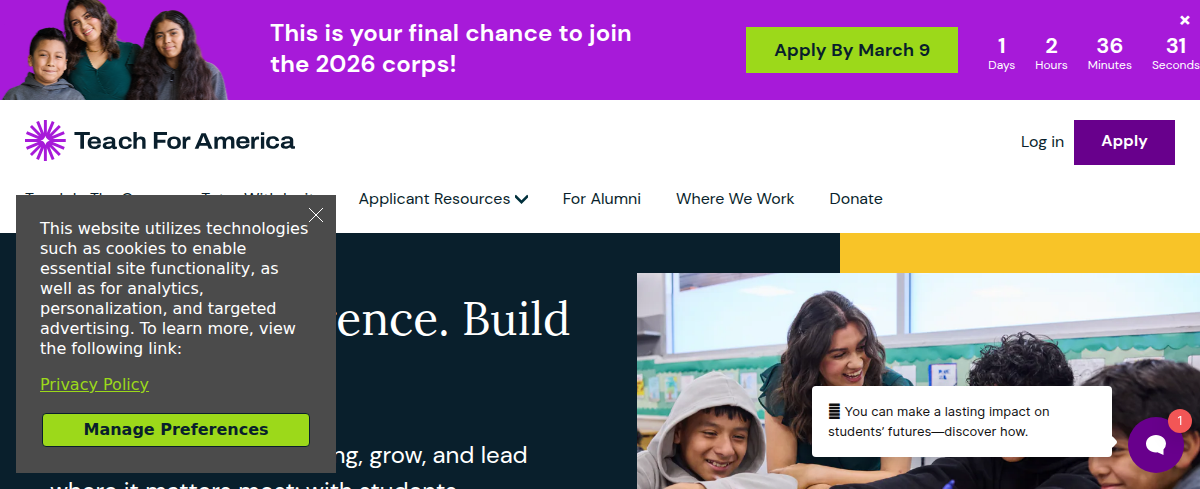1200x489 pixels.
Task: Open the Privacy Policy link
Action: [x=94, y=384]
